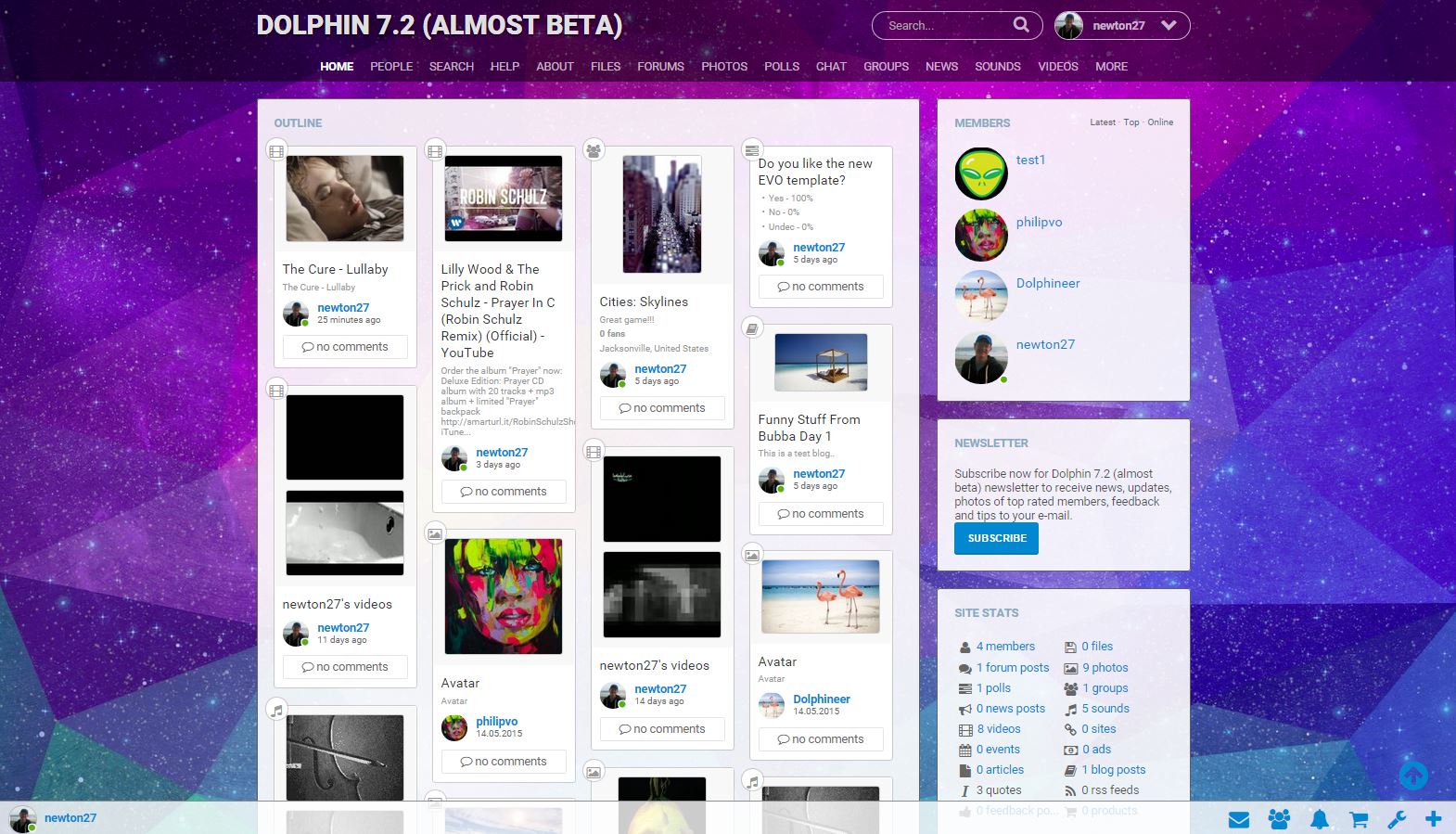1456x834 pixels.
Task: Show Top members filter
Action: 1131,122
